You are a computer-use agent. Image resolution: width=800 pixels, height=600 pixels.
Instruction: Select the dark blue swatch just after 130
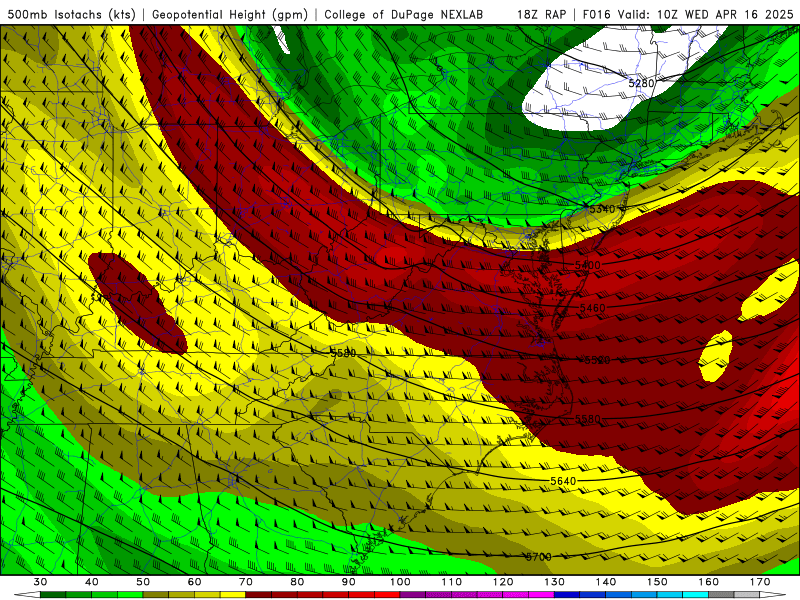[x=567, y=595]
